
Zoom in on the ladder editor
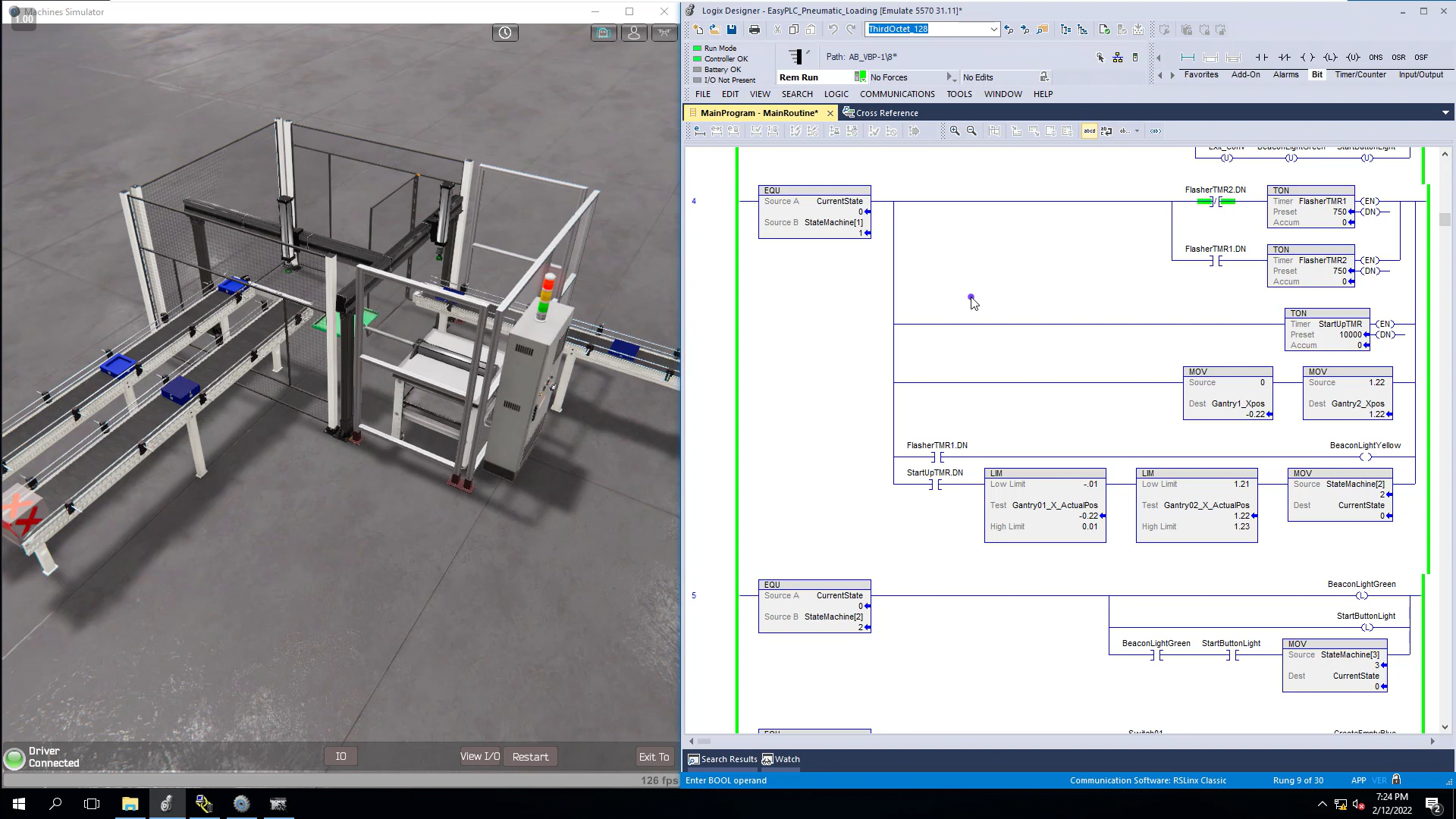click(955, 131)
